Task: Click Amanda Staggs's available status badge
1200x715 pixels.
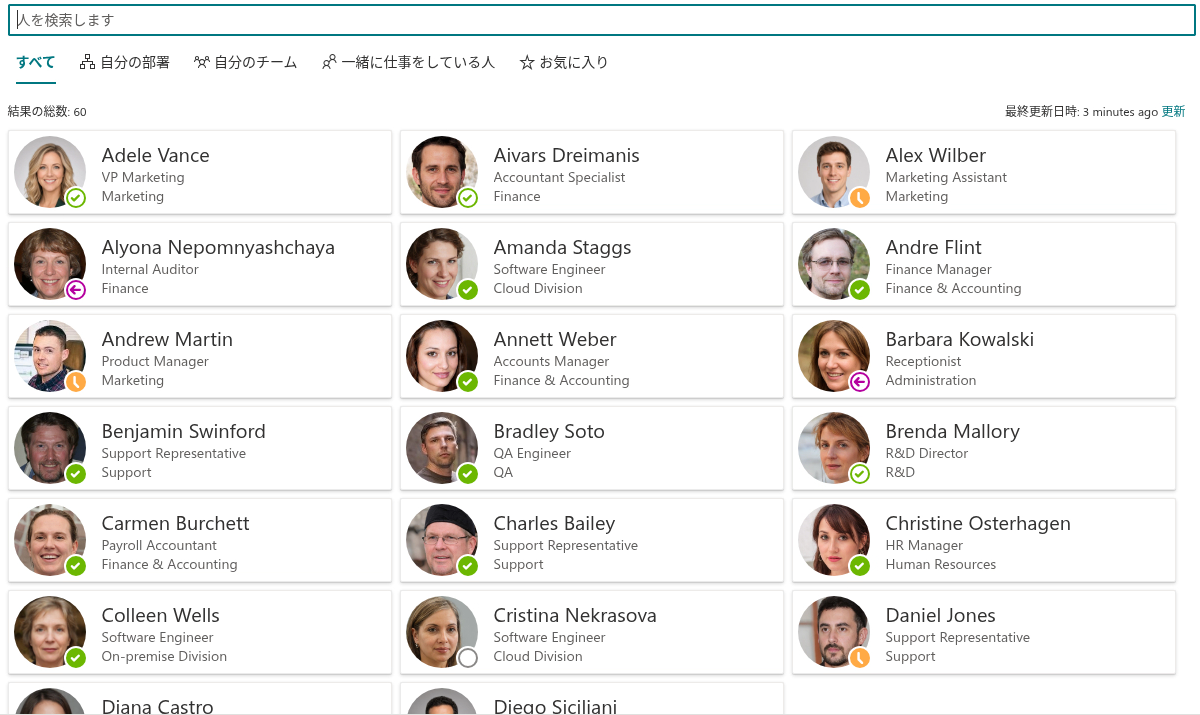Action: (468, 290)
